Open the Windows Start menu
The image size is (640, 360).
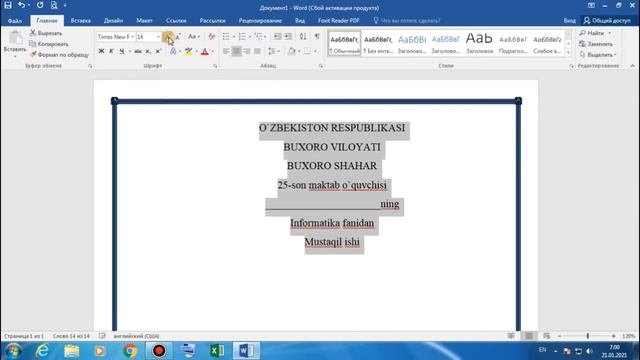tap(13, 351)
